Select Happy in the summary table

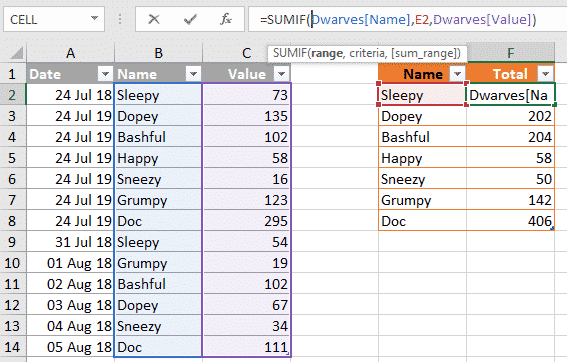coord(422,158)
